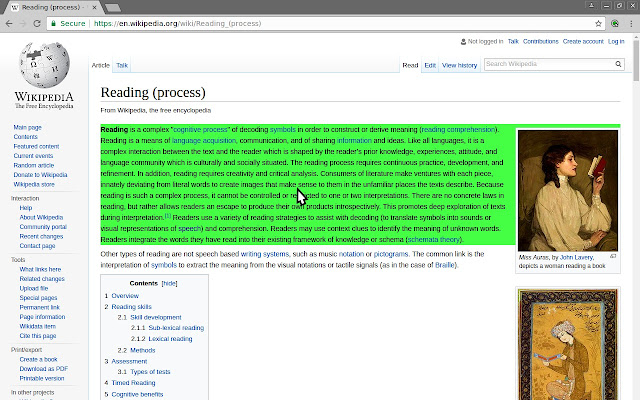The width and height of the screenshot is (640, 400).
Task: Open the Contributions link
Action: [x=540, y=41]
